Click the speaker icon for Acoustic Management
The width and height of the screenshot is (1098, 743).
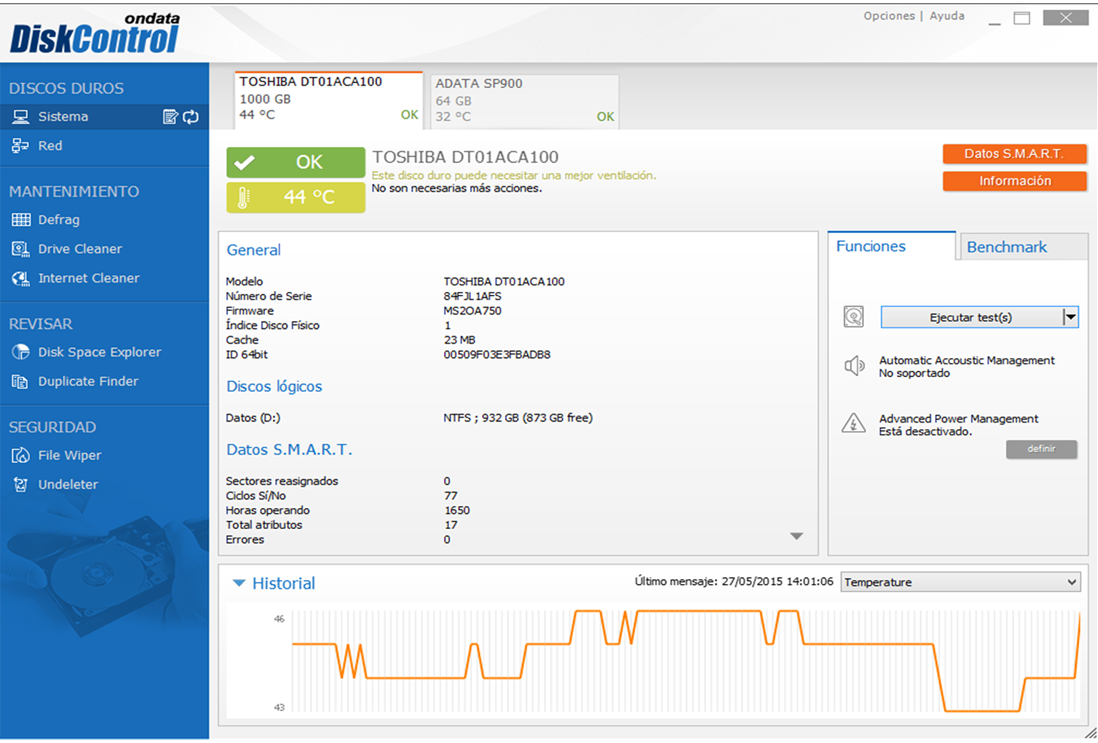[854, 366]
